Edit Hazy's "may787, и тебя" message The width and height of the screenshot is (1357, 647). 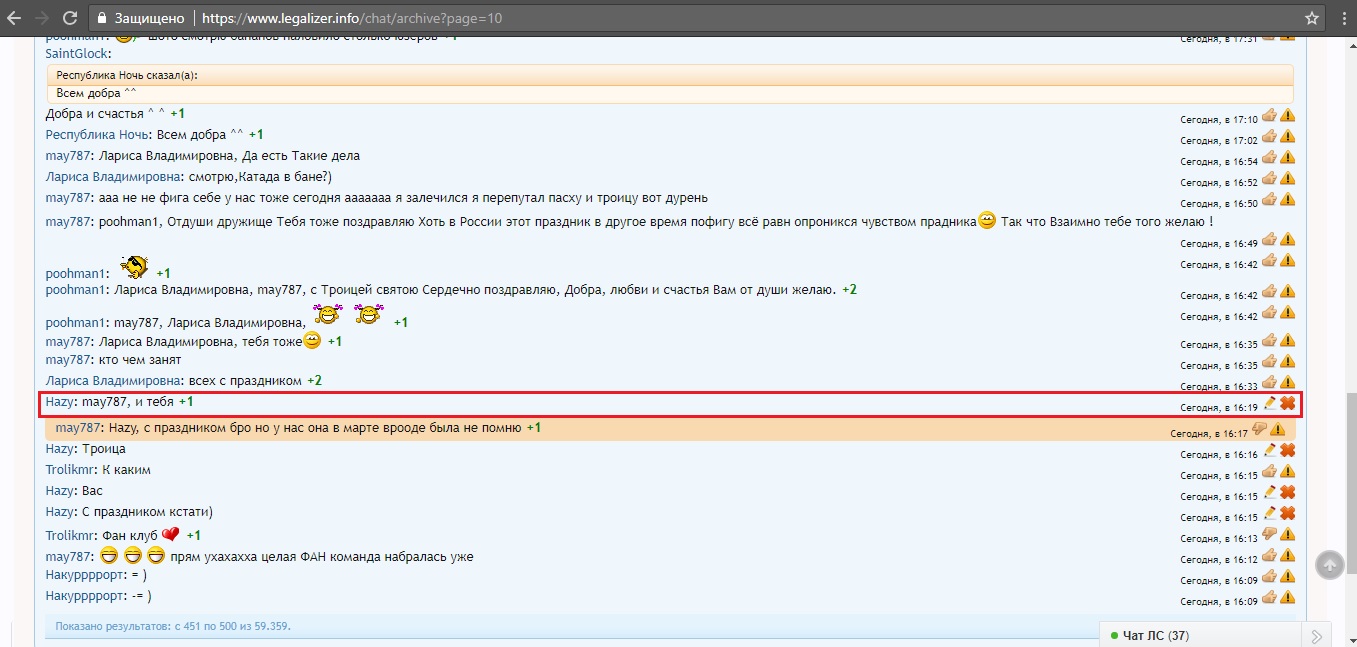coord(1270,403)
